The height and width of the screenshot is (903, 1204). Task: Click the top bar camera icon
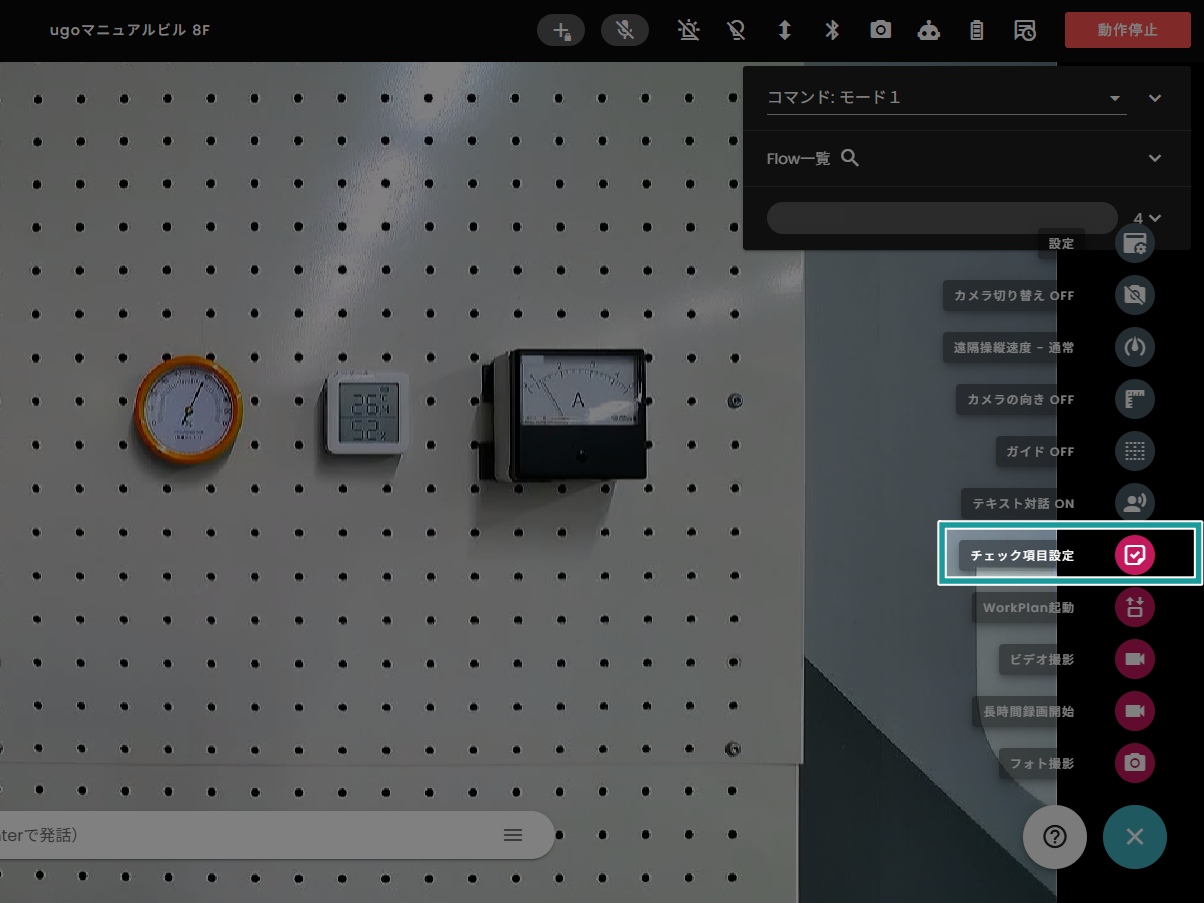tap(880, 30)
